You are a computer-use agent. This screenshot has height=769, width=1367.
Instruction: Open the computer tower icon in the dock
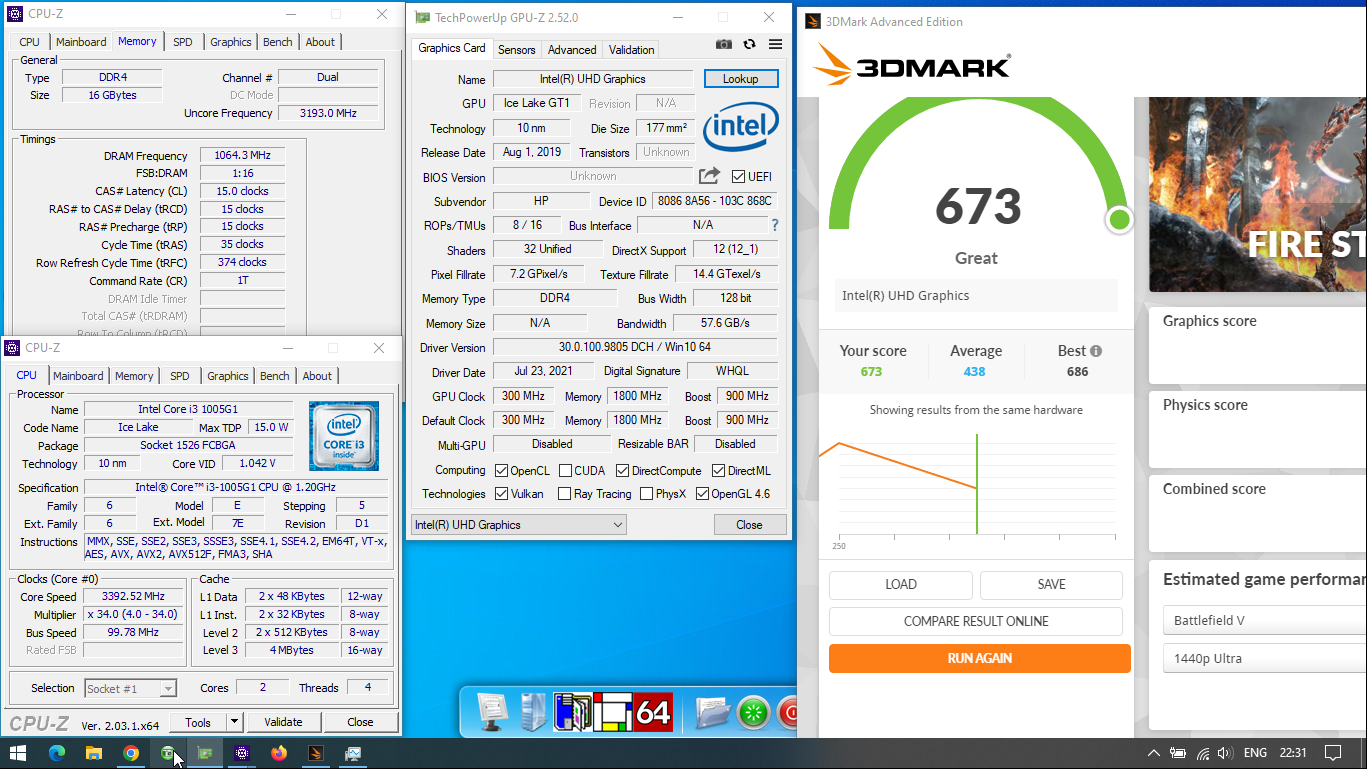534,711
